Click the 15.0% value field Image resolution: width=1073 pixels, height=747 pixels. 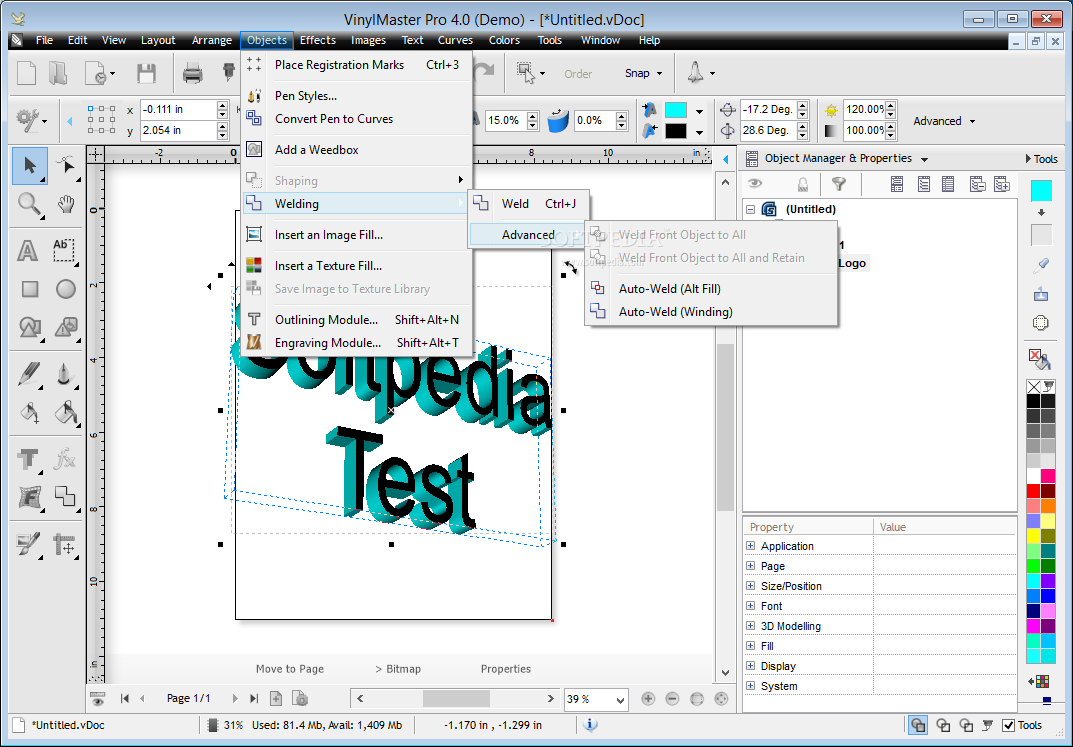pos(505,120)
